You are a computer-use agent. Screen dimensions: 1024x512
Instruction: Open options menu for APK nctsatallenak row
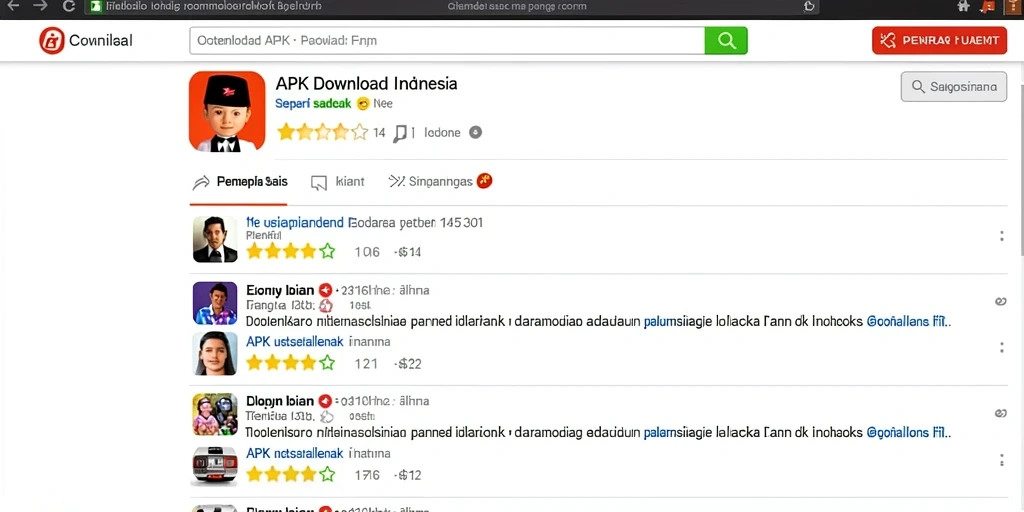(1002, 460)
